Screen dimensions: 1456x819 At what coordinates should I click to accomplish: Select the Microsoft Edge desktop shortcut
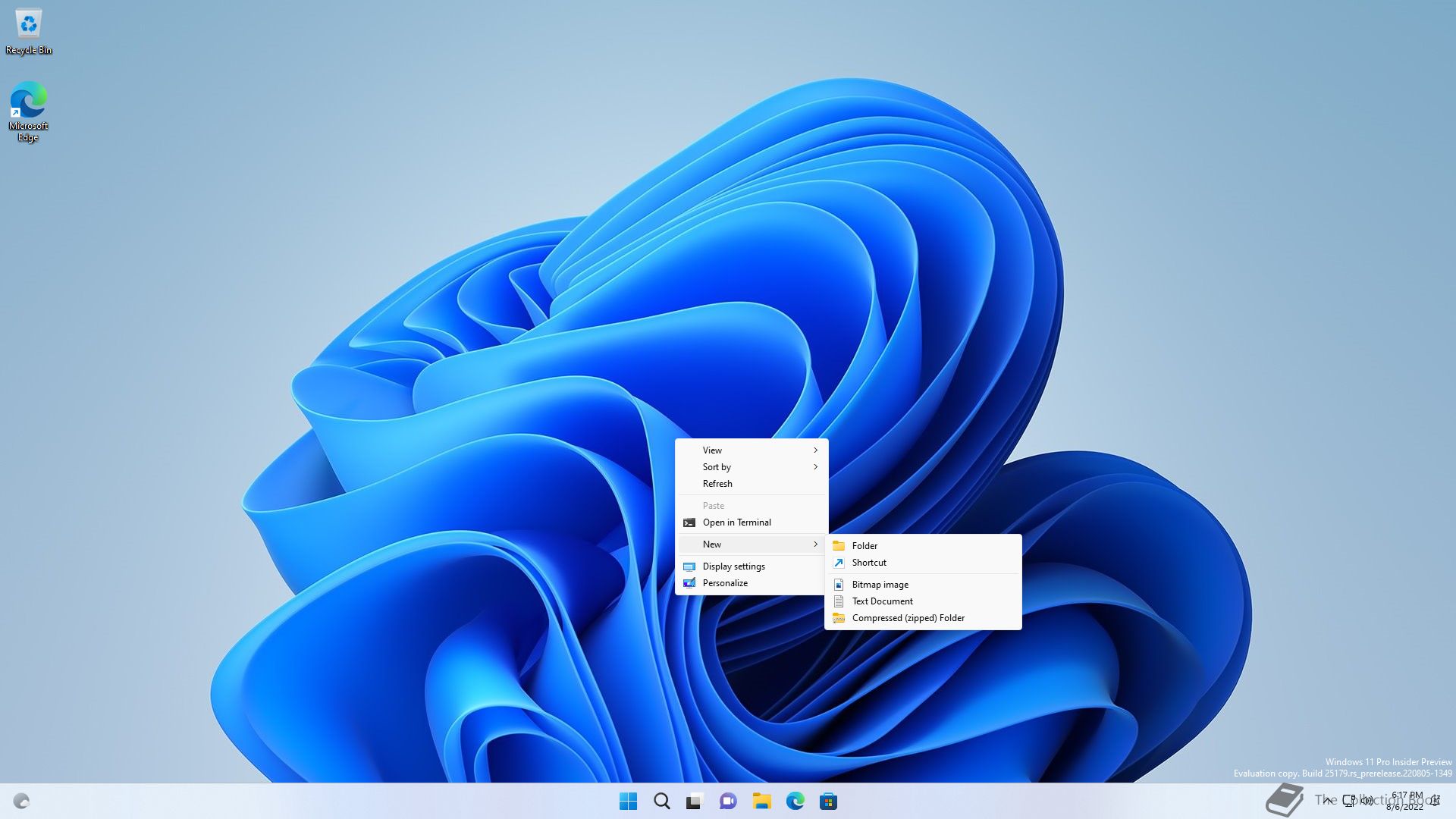[x=29, y=111]
